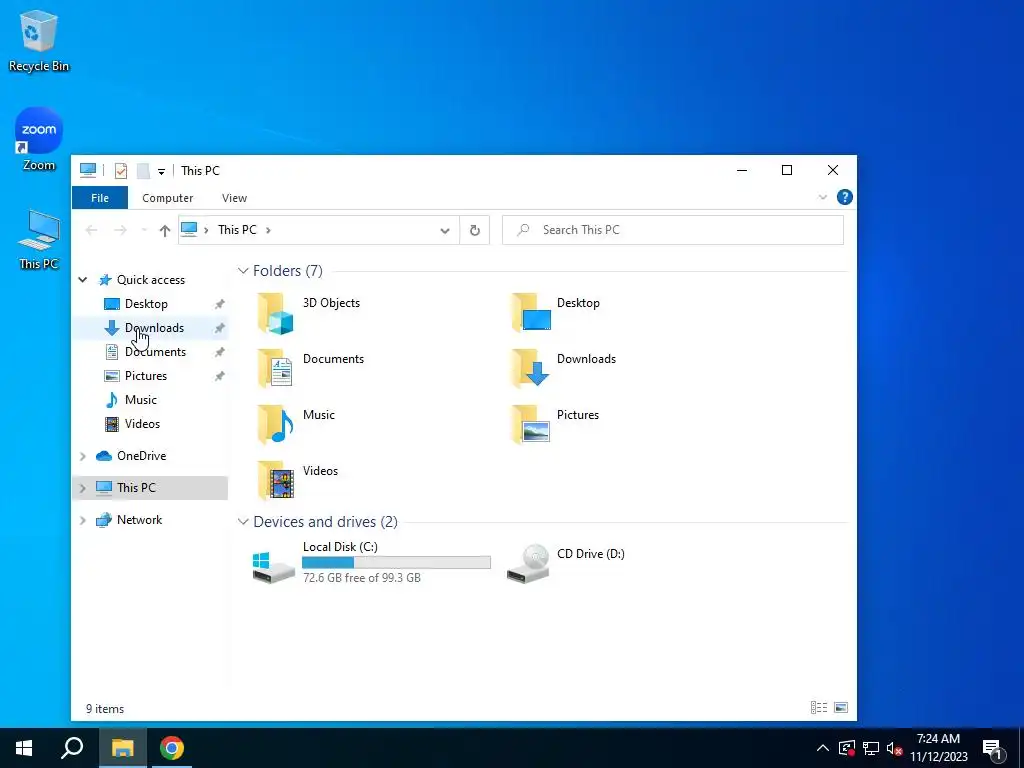Open recent locations dropdown arrow
The width and height of the screenshot is (1024, 768).
click(x=144, y=230)
